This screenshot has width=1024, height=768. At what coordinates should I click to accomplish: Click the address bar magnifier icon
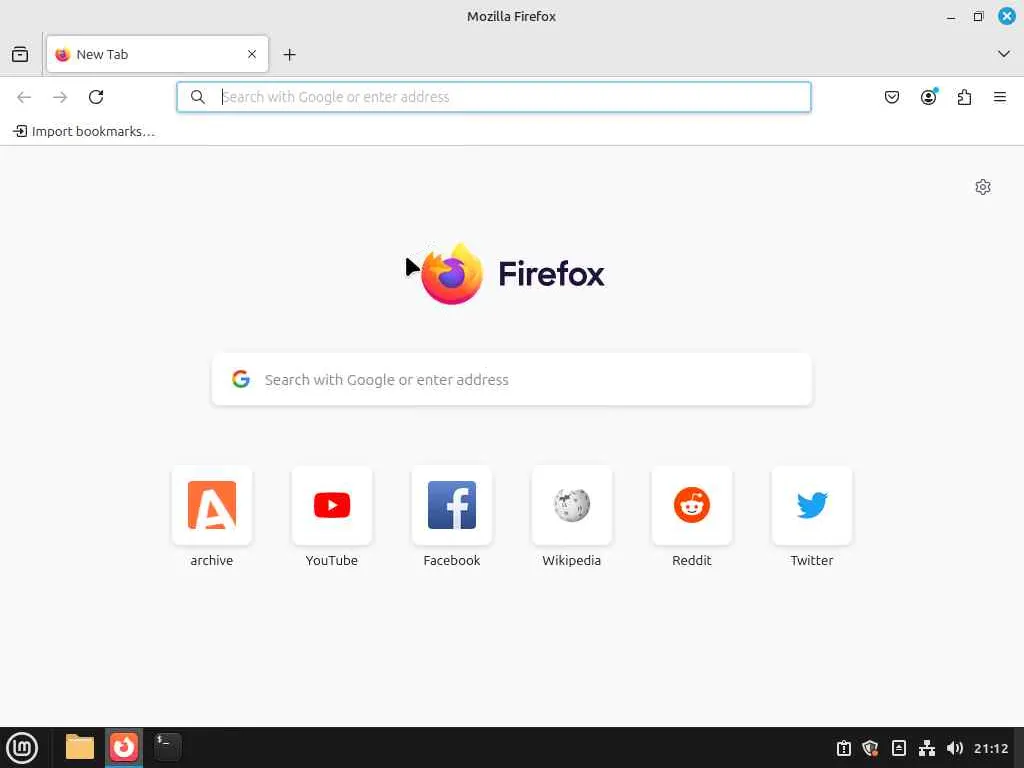(198, 97)
